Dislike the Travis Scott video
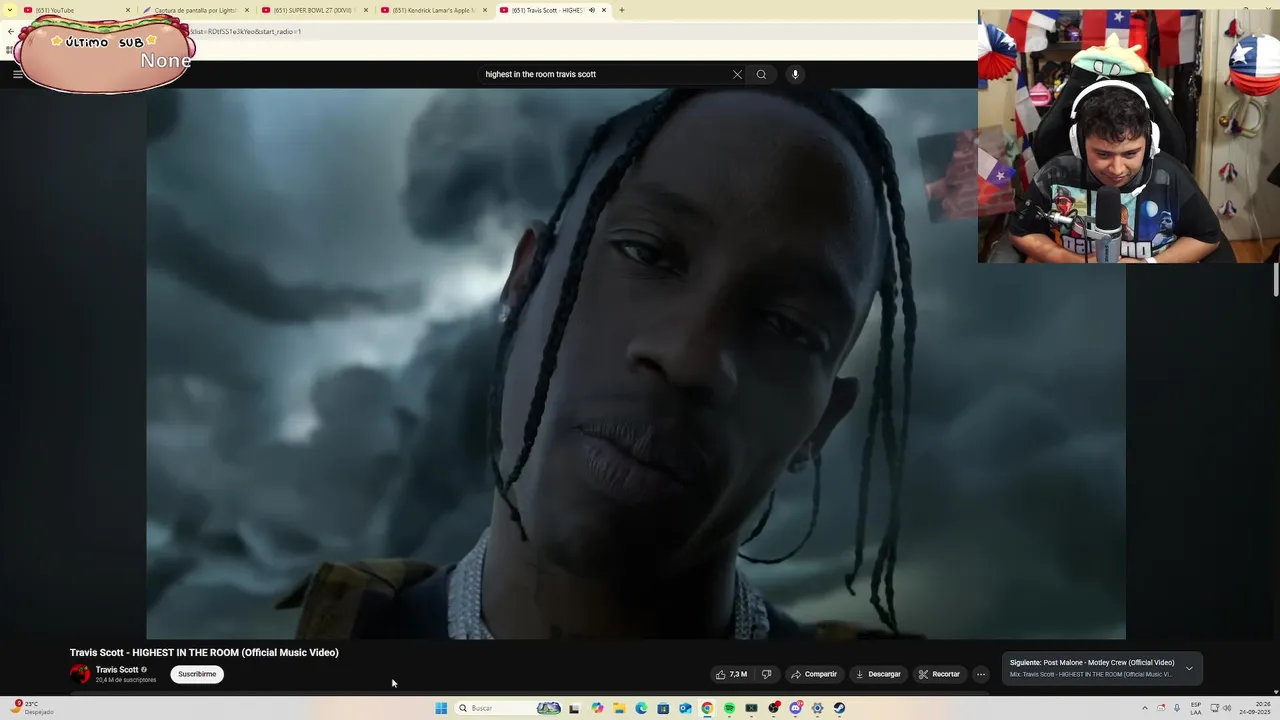This screenshot has width=1280, height=720. click(x=766, y=674)
